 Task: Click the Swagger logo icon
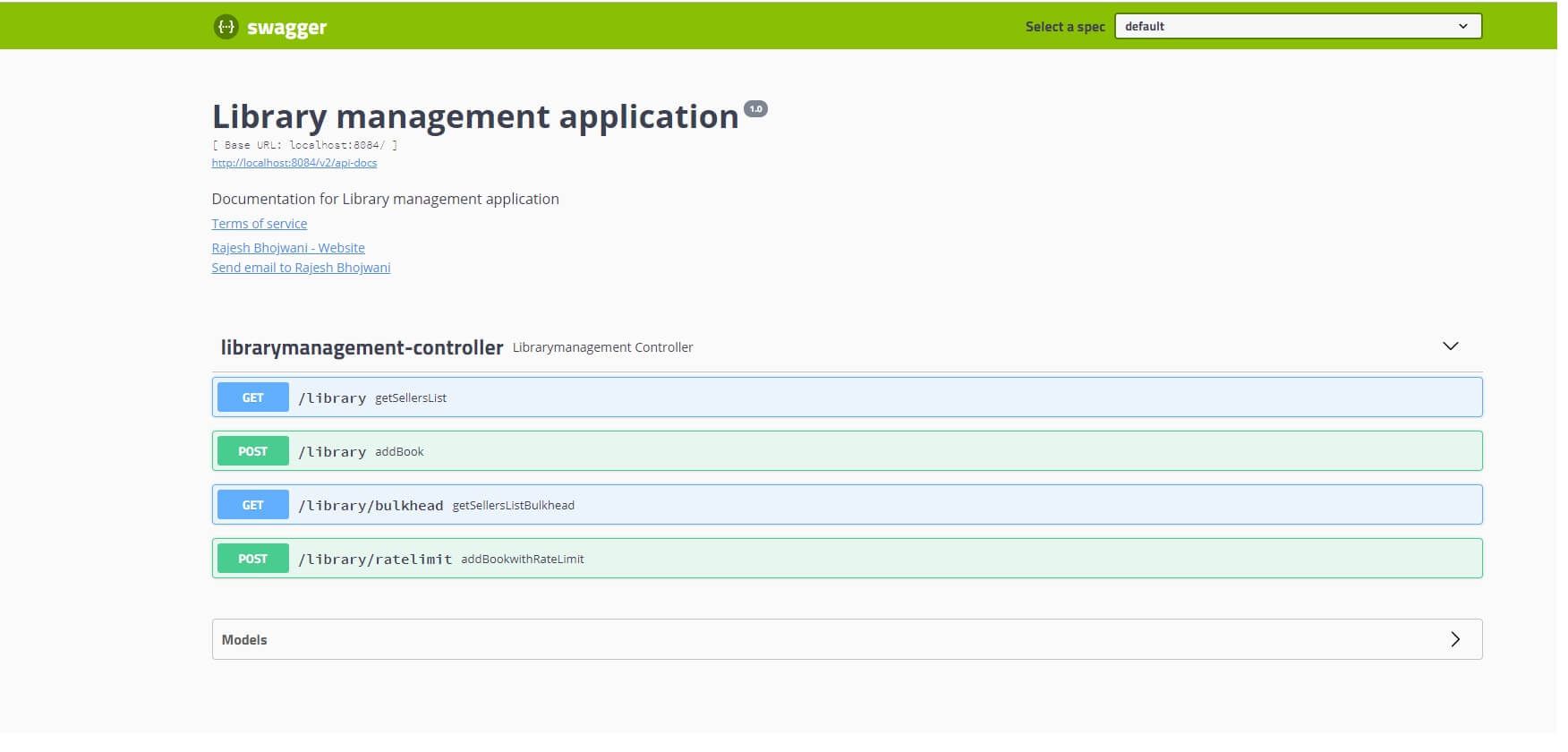pyautogui.click(x=226, y=27)
